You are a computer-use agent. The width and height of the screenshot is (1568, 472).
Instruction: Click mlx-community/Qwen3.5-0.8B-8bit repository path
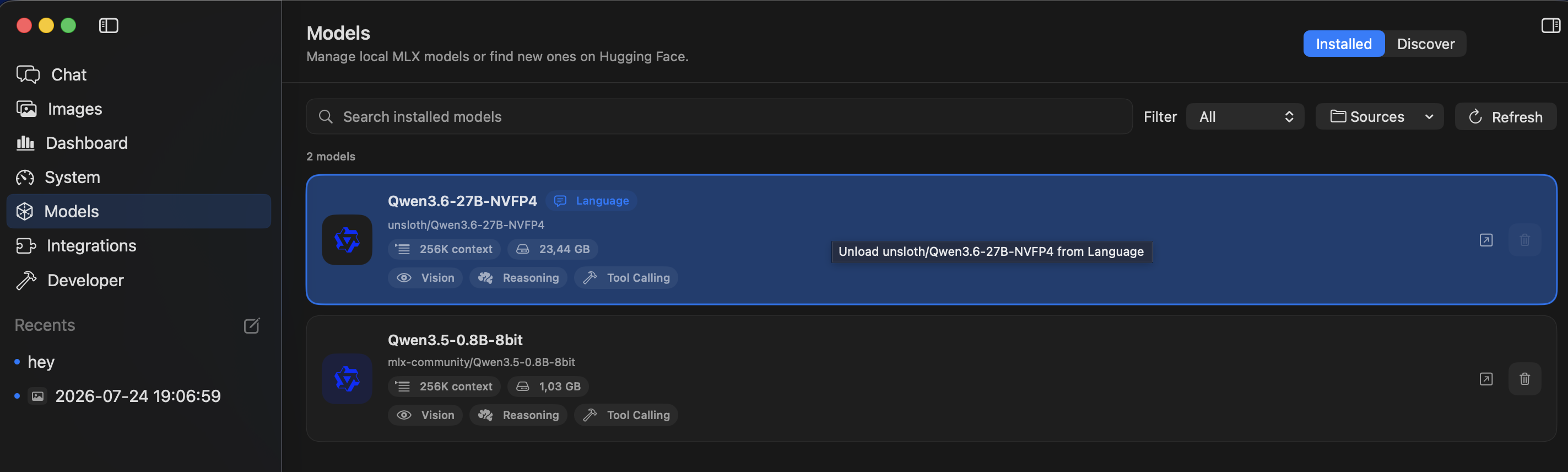[x=481, y=362]
